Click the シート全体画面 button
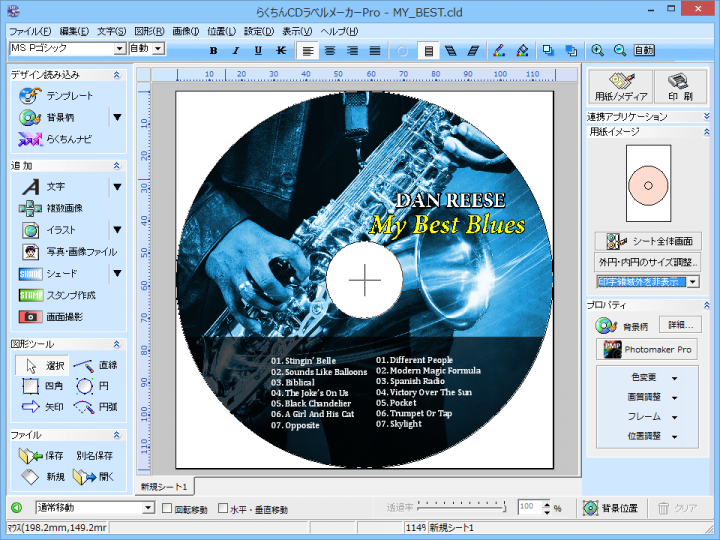Viewport: 720px width, 540px height. click(x=647, y=241)
